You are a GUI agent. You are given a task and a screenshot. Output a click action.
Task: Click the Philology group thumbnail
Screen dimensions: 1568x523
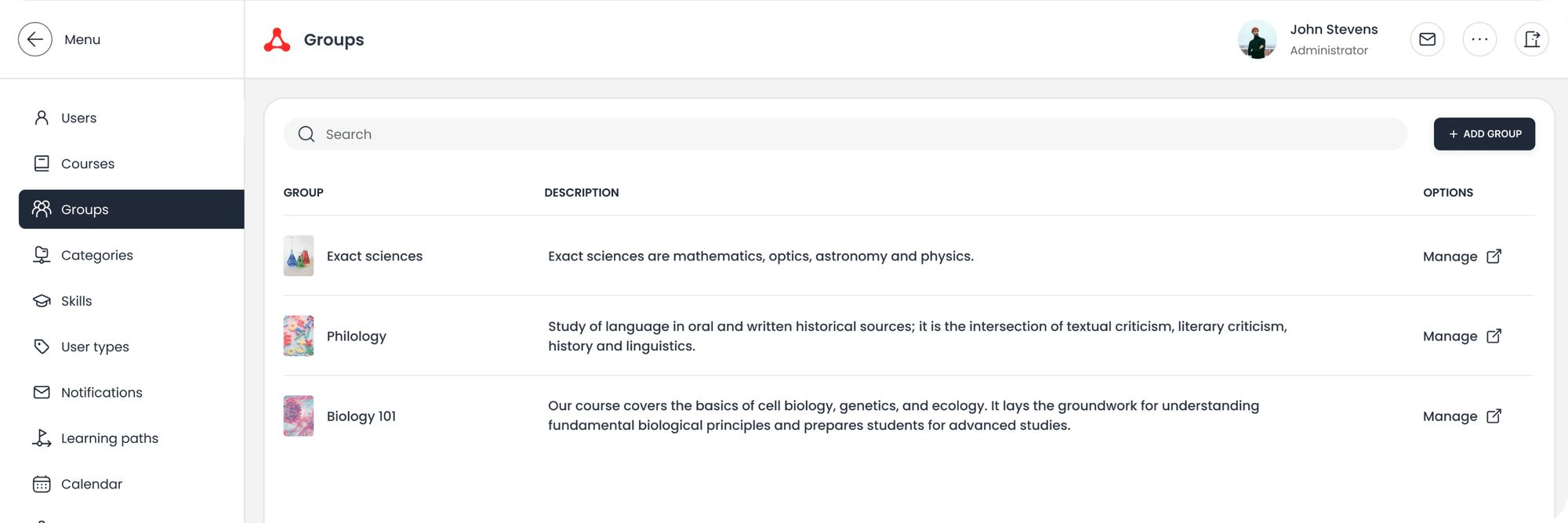tap(299, 336)
